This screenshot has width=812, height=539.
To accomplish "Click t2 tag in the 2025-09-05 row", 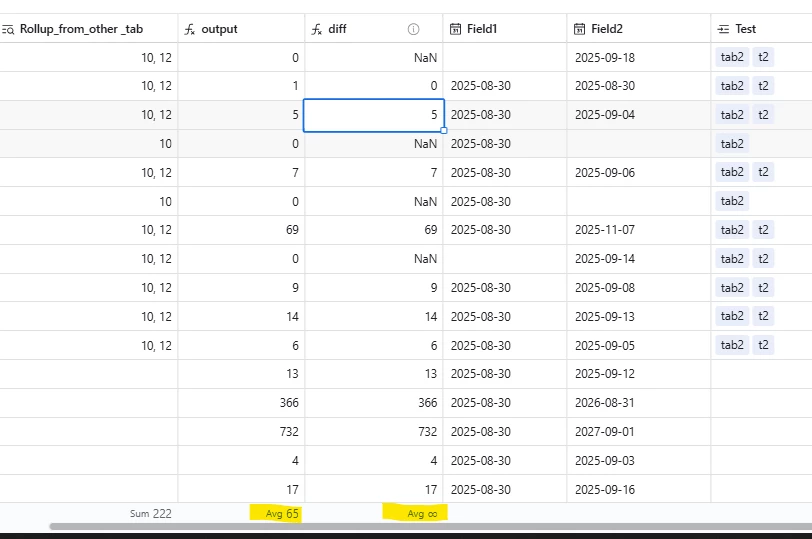I will (x=763, y=345).
